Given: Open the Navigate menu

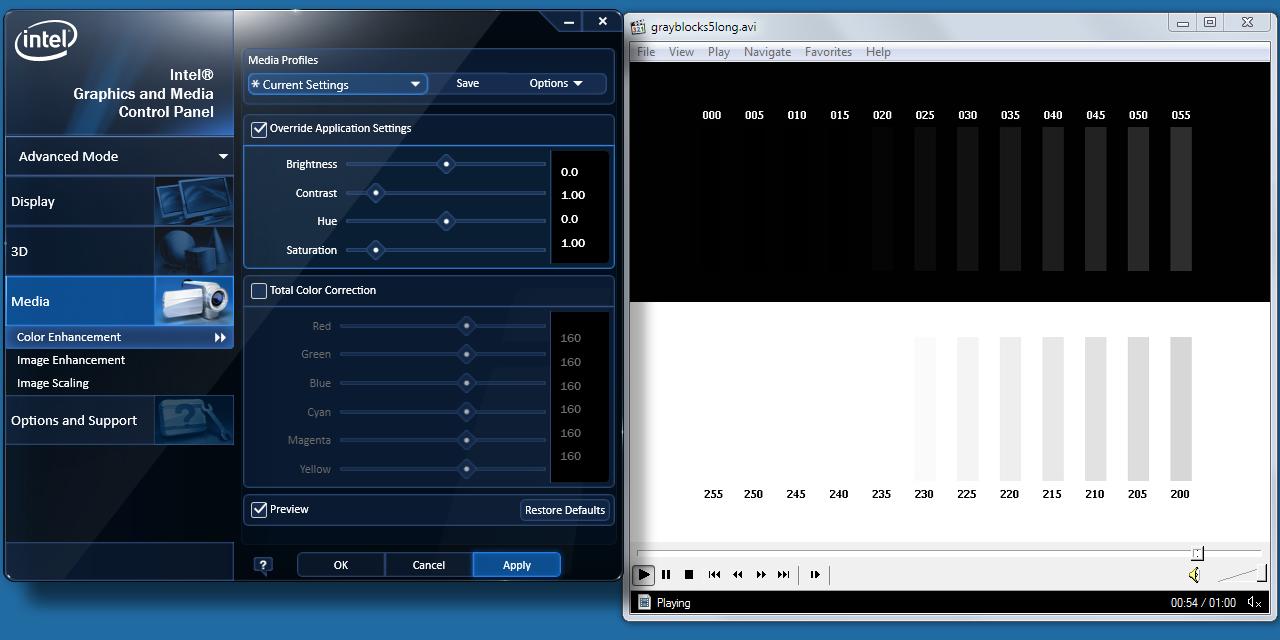Looking at the screenshot, I should tap(767, 52).
